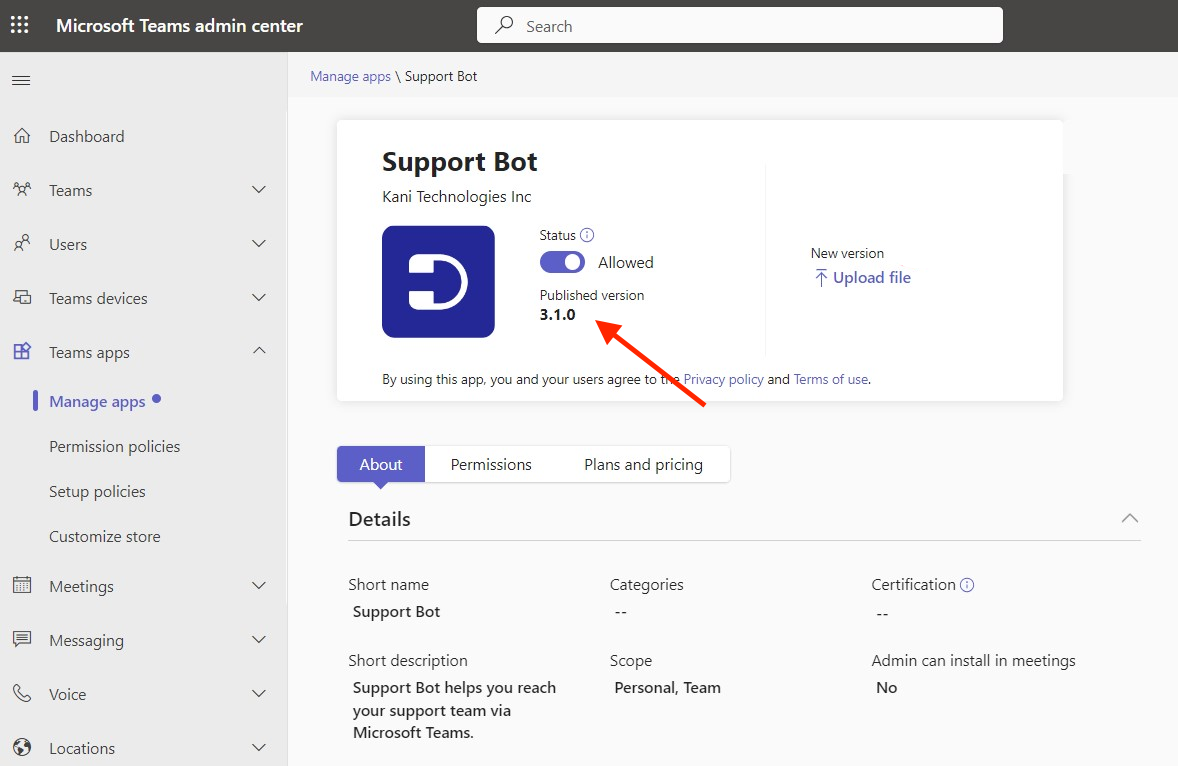Open the Microsoft 365 app launcher grid
Image resolution: width=1178 pixels, height=766 pixels.
click(19, 24)
